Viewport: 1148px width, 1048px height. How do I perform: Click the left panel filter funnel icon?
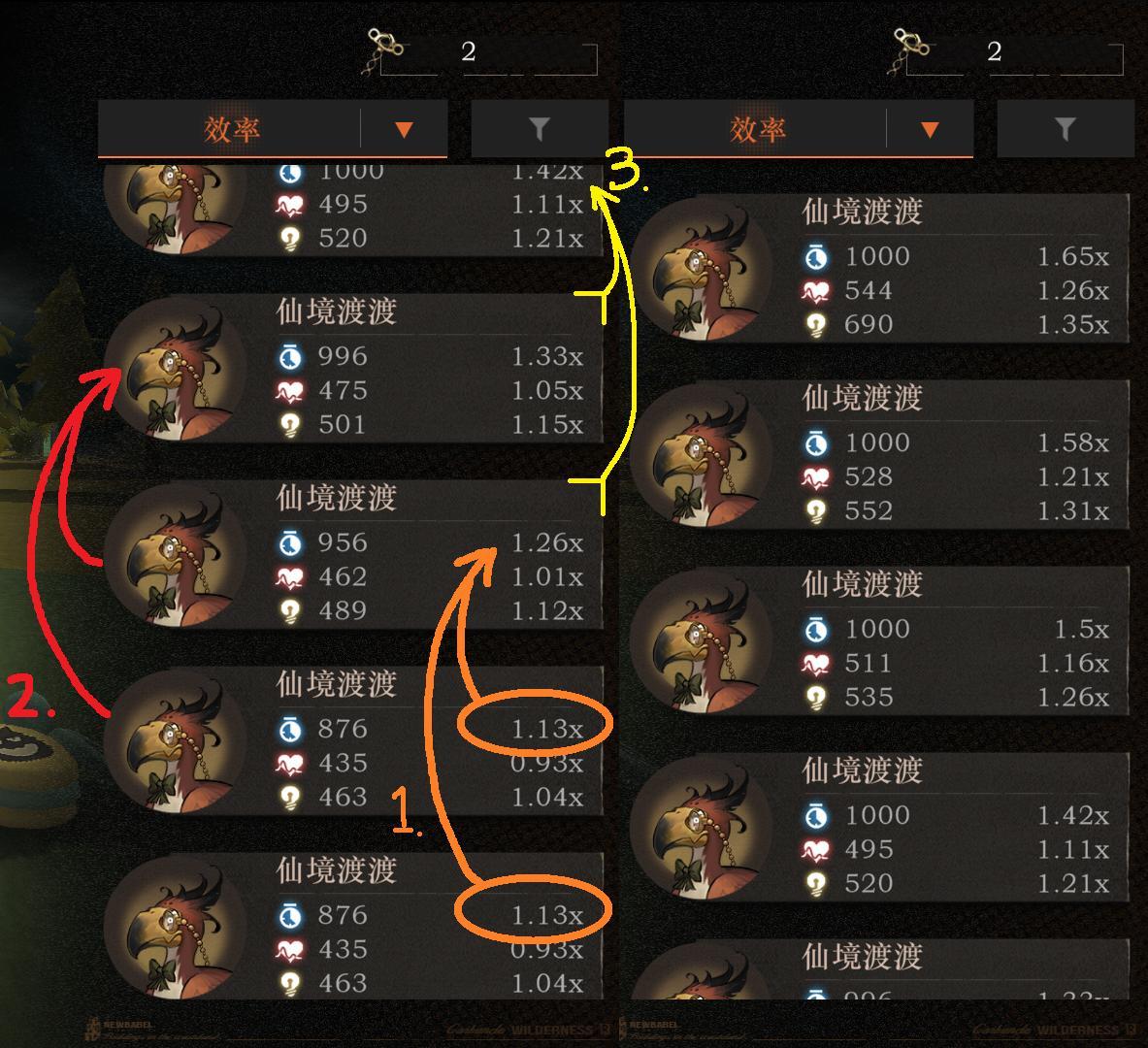coord(540,129)
